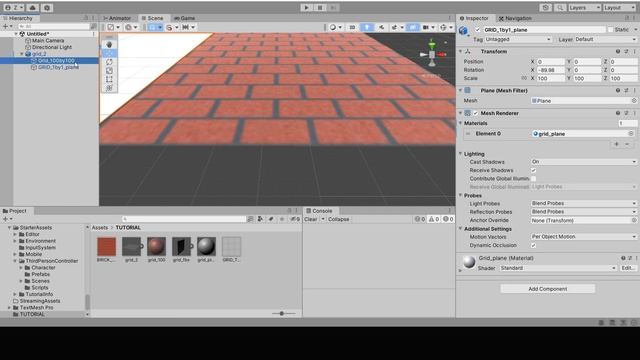Viewport: 640px width, 360px height.
Task: Open Light Probes dropdown
Action: click(584, 203)
